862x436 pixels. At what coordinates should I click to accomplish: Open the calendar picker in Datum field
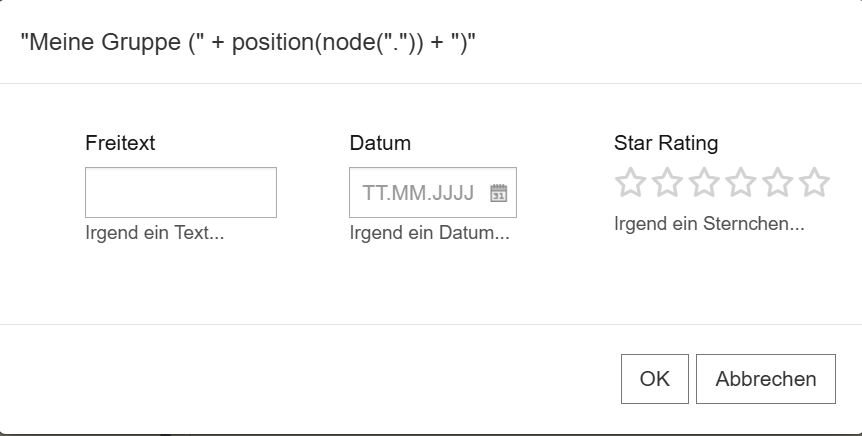(x=499, y=193)
